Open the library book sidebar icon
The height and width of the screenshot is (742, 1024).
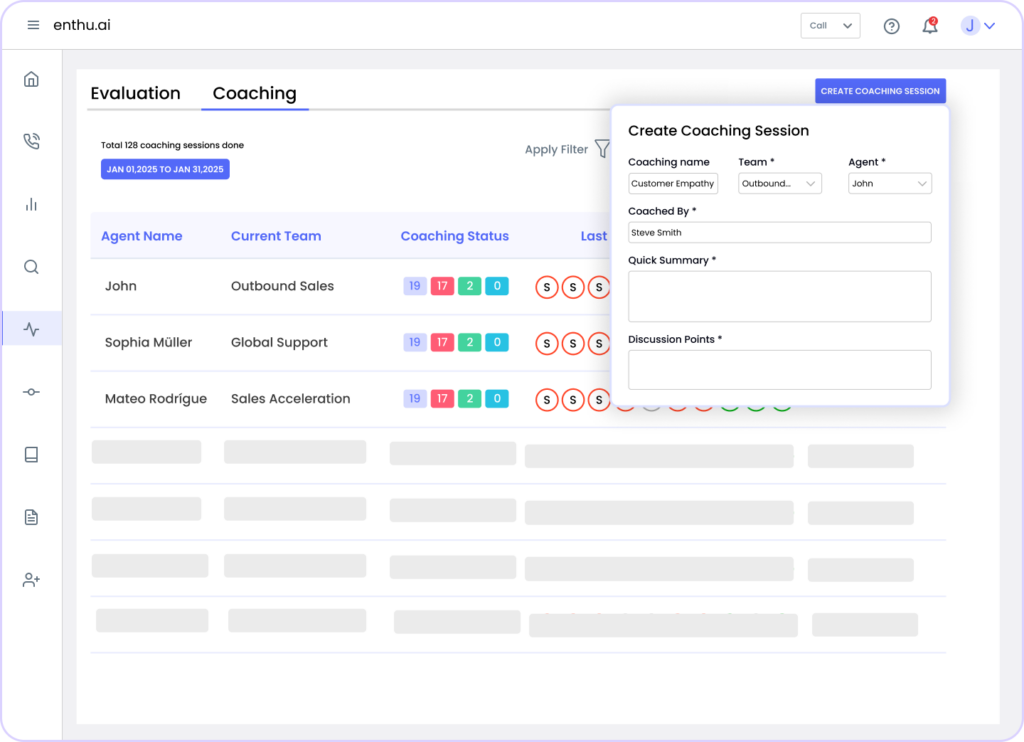pyautogui.click(x=31, y=454)
